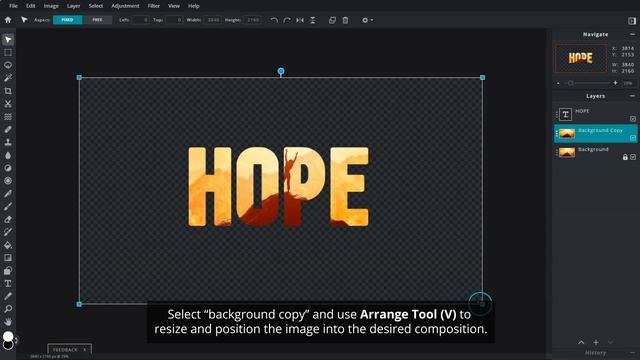Open the Select menu
This screenshot has height=360, width=640.
[x=96, y=6]
